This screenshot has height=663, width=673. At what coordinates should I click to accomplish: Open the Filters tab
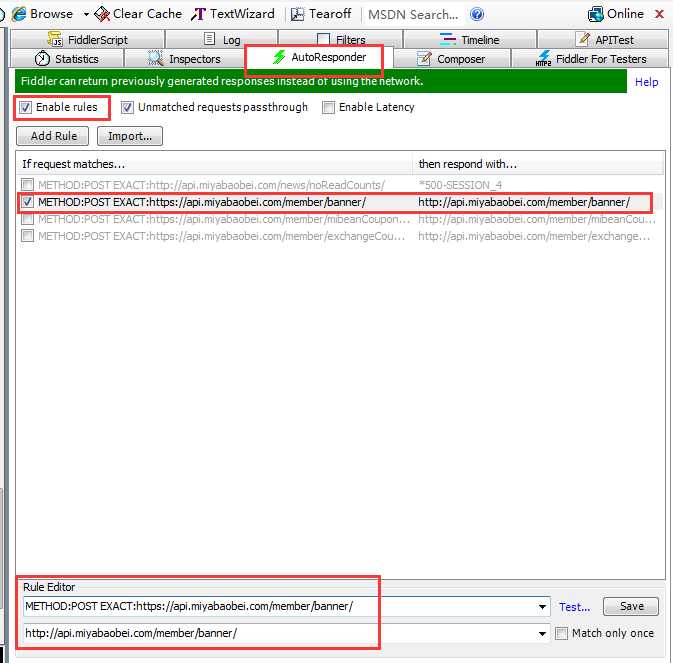(341, 39)
